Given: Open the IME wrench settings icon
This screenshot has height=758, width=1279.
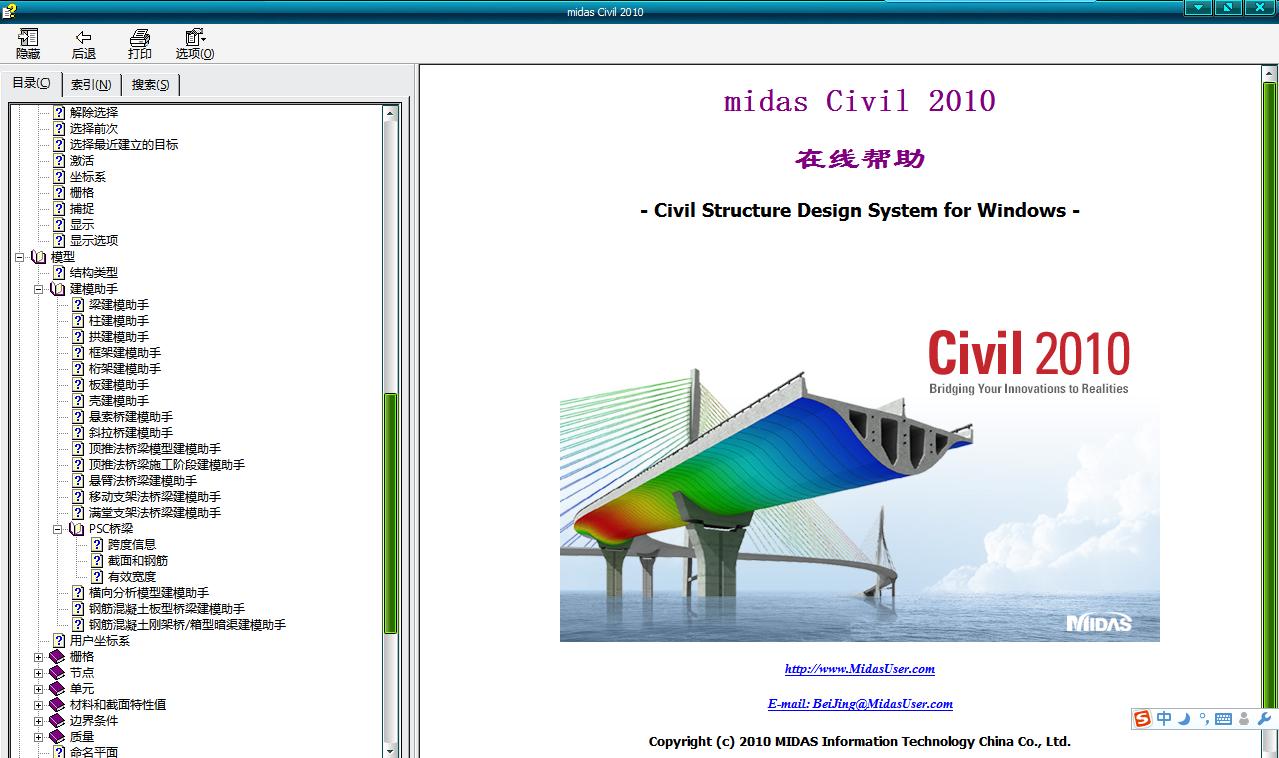Looking at the screenshot, I should (1264, 719).
